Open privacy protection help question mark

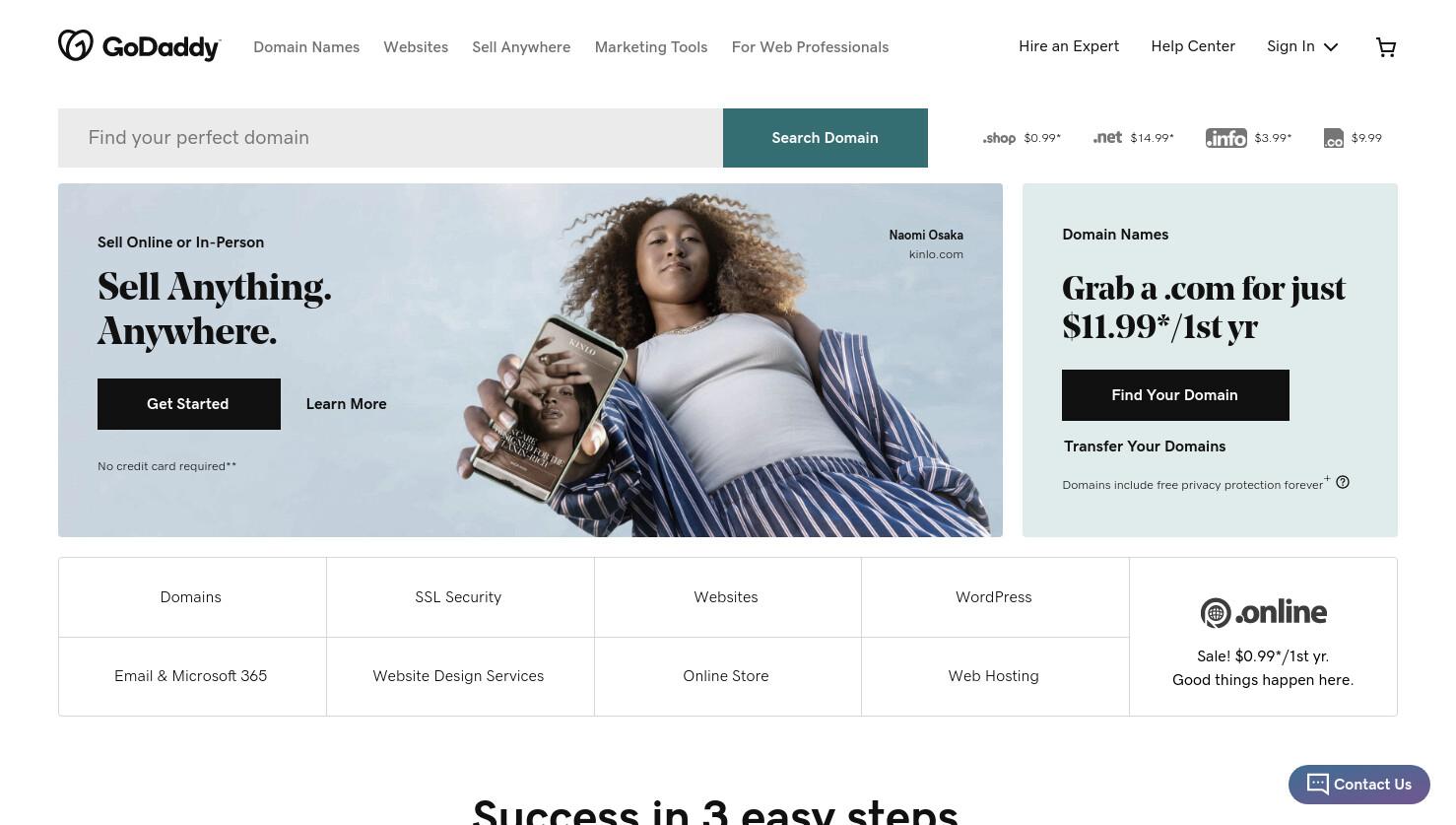[x=1343, y=482]
